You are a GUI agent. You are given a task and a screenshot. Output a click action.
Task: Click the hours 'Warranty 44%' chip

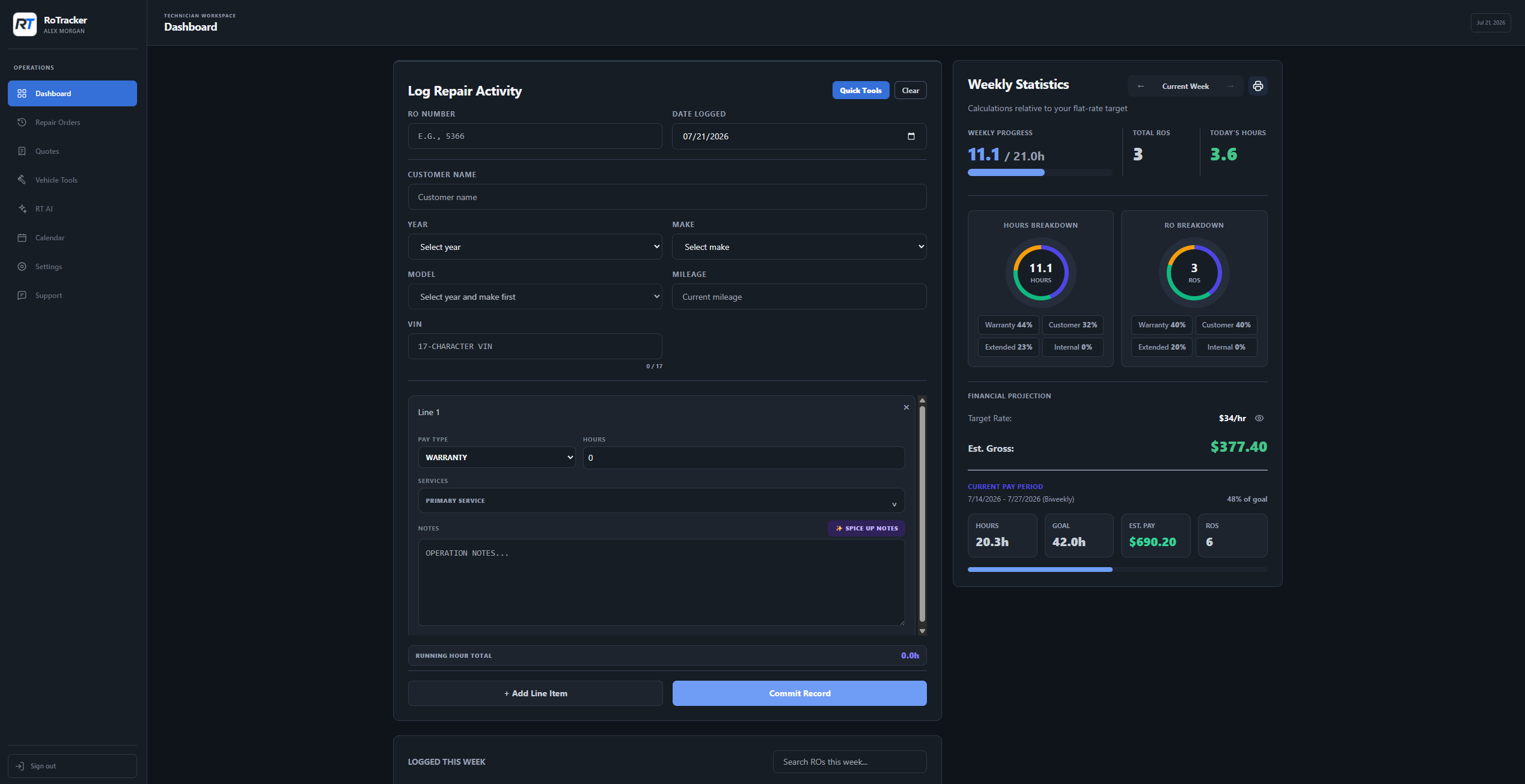click(x=1008, y=325)
